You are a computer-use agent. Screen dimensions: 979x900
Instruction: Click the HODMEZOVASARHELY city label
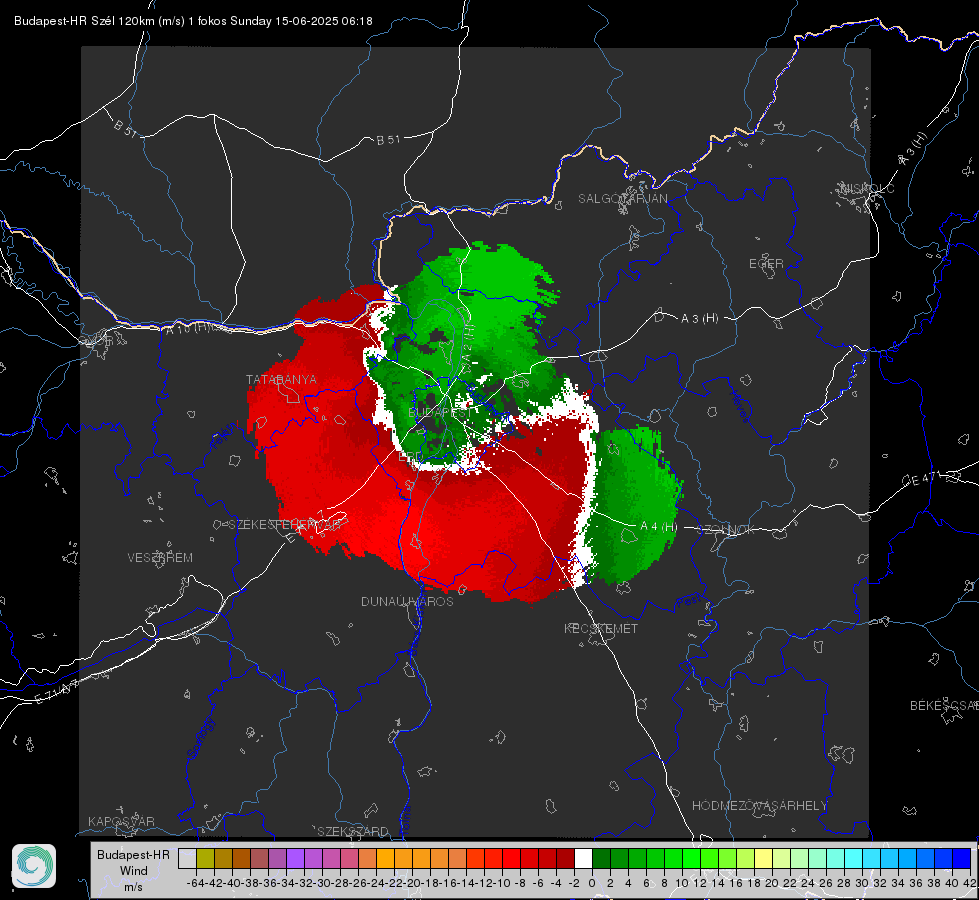point(759,806)
